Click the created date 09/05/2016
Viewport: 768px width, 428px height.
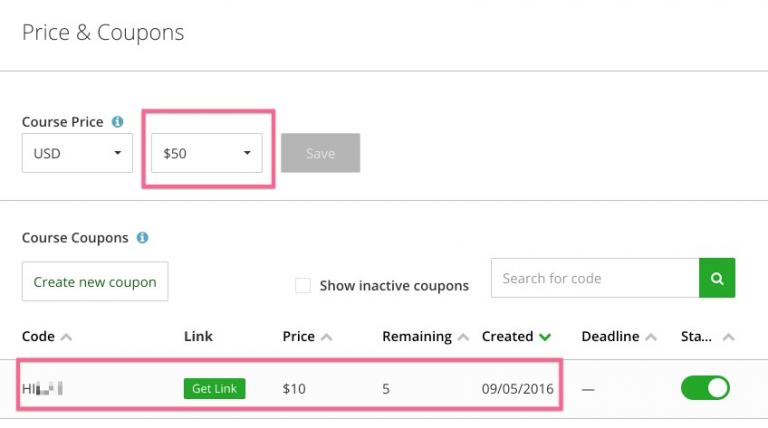pyautogui.click(x=518, y=389)
